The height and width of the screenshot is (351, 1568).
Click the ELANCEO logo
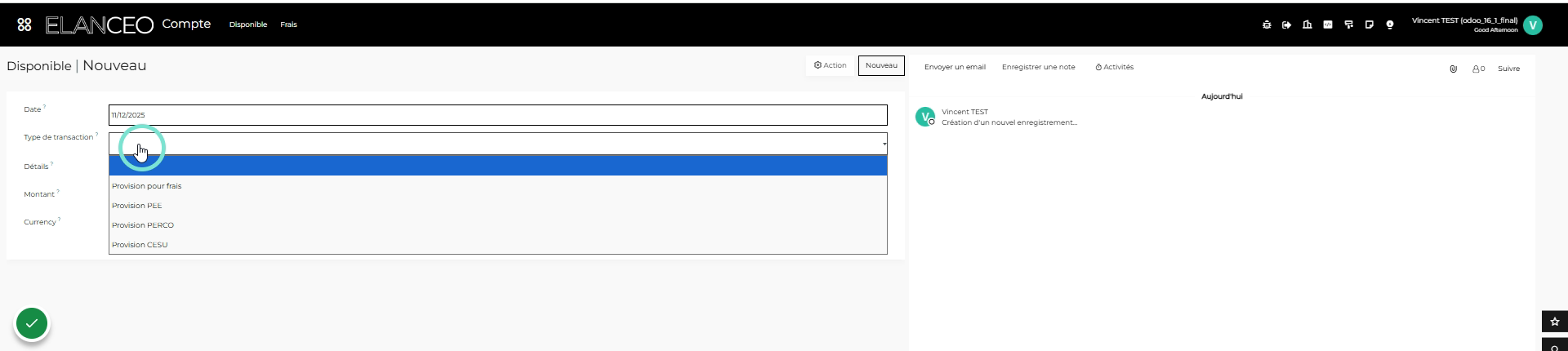[99, 25]
